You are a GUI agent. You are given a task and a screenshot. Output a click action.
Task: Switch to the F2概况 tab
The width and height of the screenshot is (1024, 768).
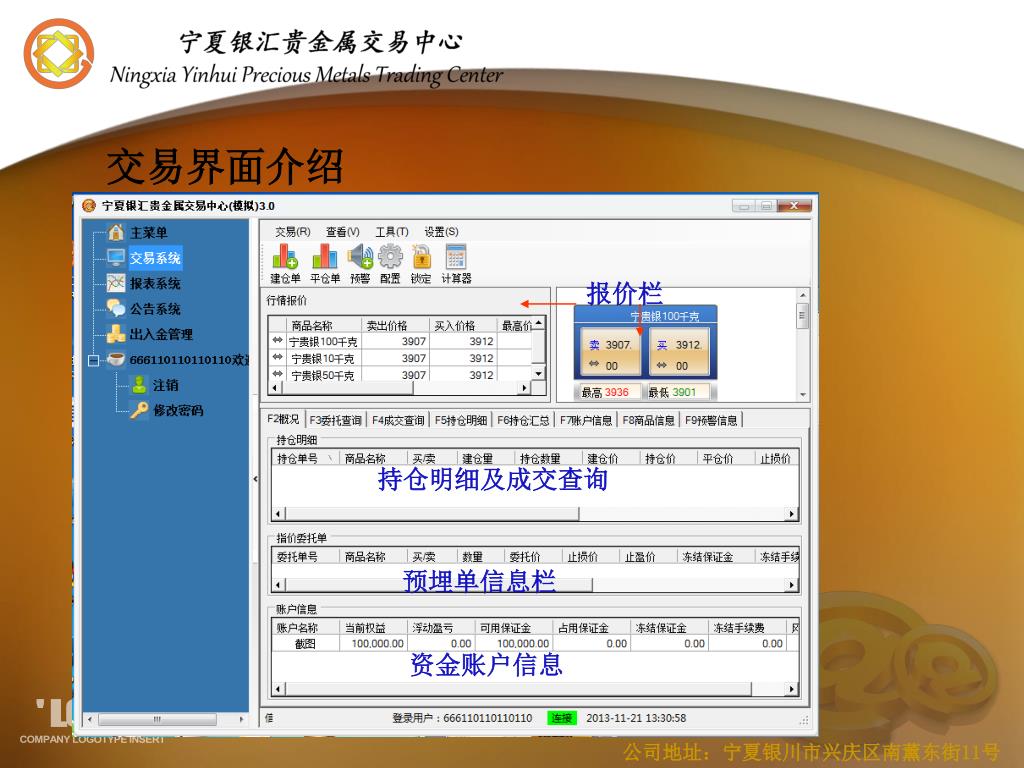click(x=283, y=419)
